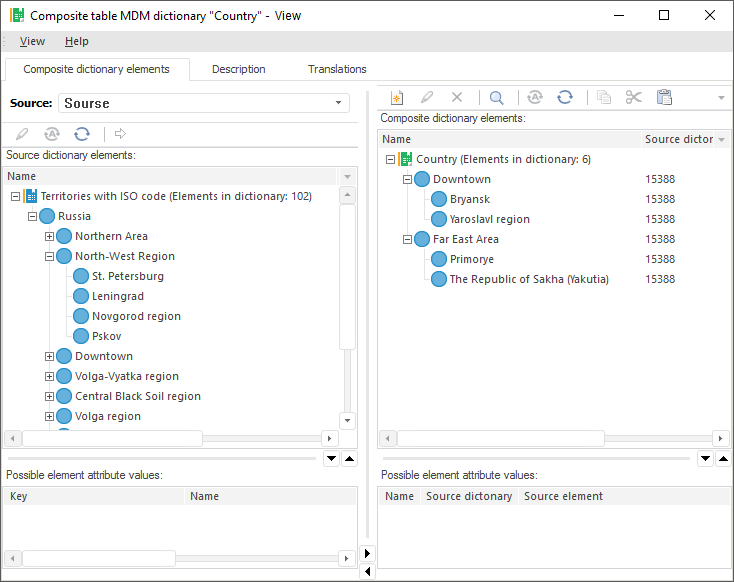
Task: Select Pskov in the source tree
Action: [x=105, y=336]
